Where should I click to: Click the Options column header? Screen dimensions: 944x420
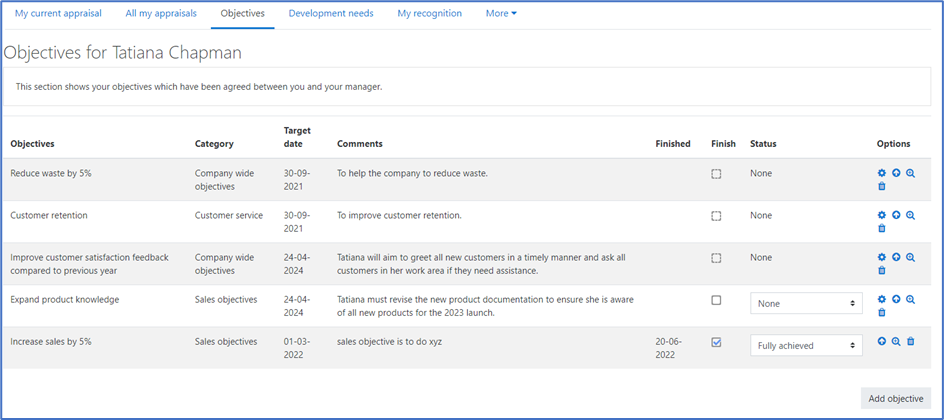pyautogui.click(x=893, y=144)
